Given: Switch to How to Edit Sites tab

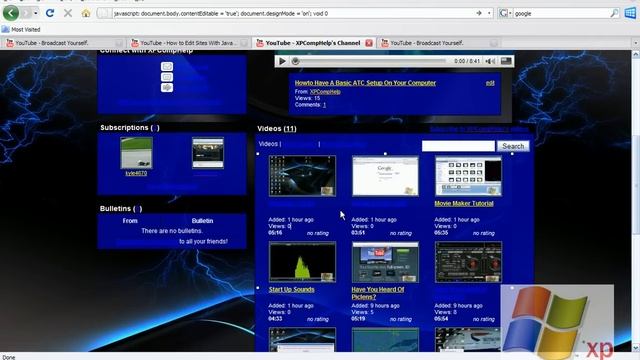Looking at the screenshot, I should 189,43.
